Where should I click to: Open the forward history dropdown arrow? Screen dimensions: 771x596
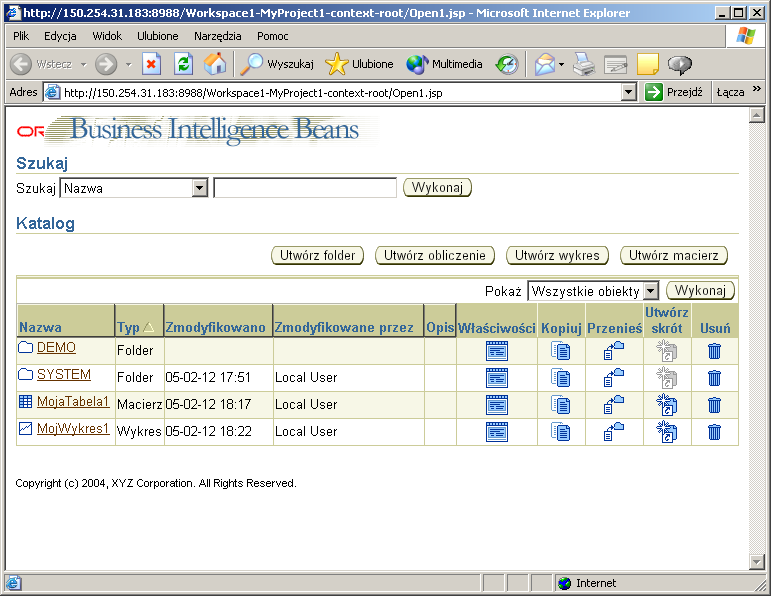tap(128, 64)
